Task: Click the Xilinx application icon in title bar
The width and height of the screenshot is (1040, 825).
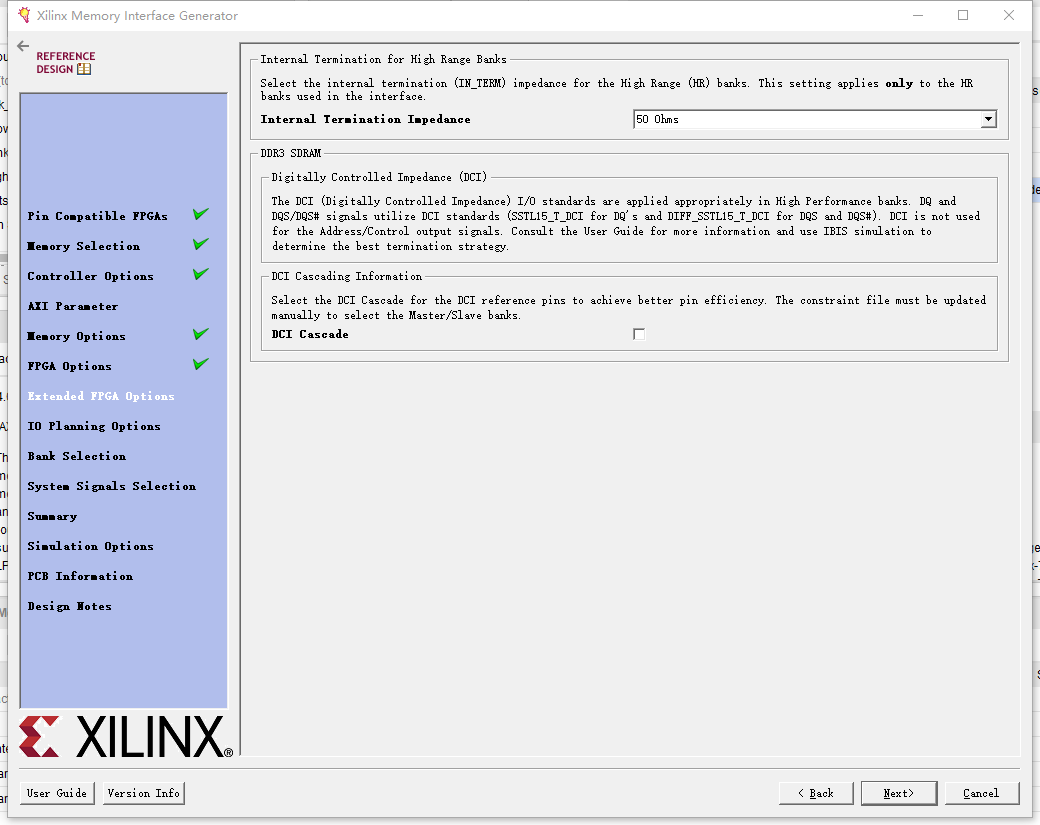Action: point(24,15)
